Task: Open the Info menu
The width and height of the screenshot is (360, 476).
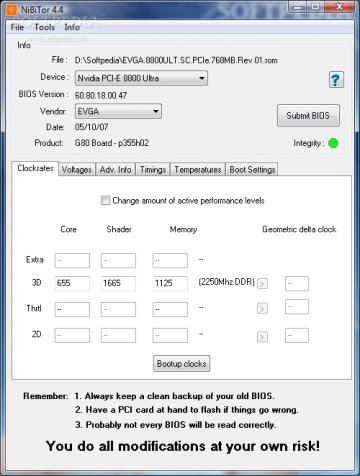Action: tap(72, 27)
